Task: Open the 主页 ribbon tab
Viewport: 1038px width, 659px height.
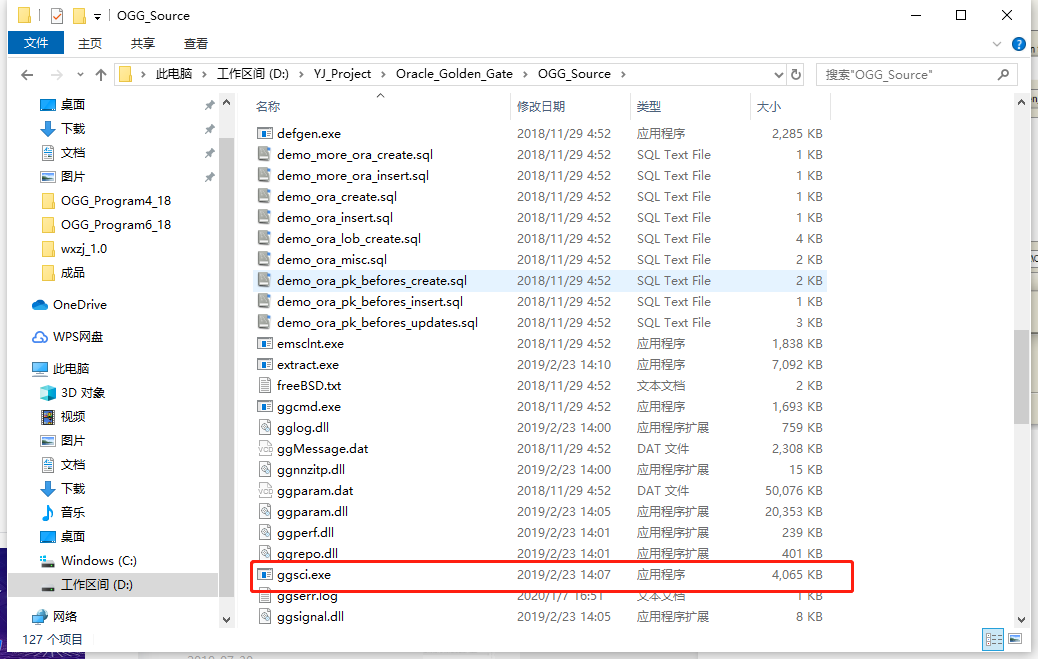Action: pyautogui.click(x=90, y=44)
